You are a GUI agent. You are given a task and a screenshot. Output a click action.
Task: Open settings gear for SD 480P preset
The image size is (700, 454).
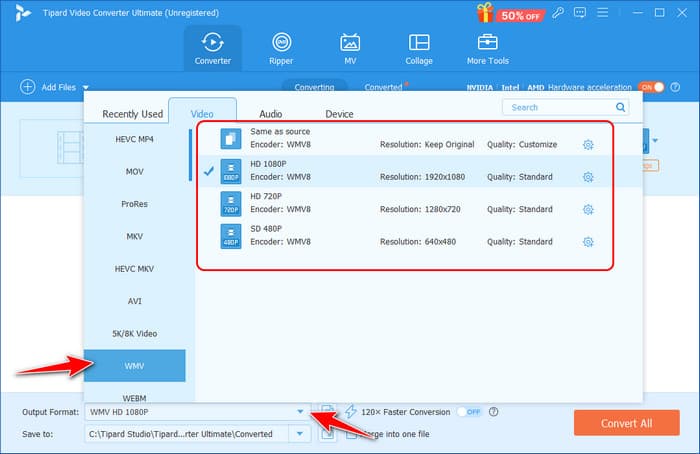point(588,242)
